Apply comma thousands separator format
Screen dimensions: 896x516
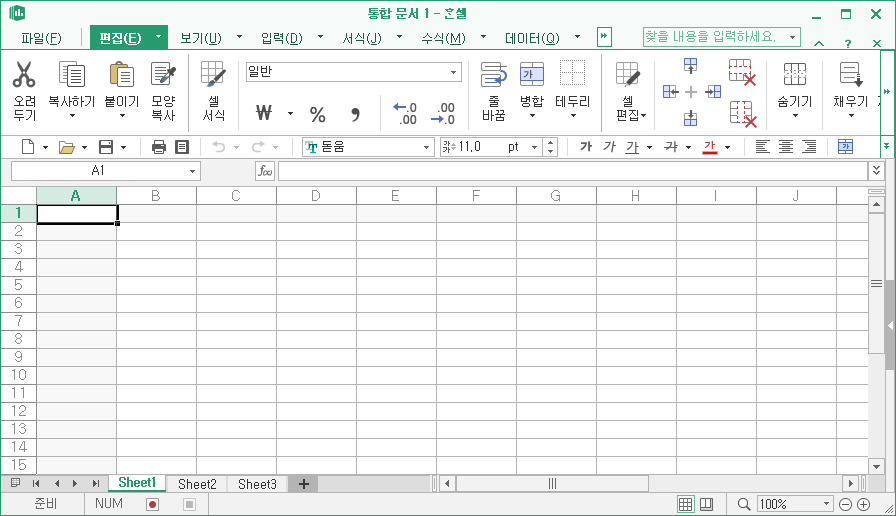tap(355, 114)
